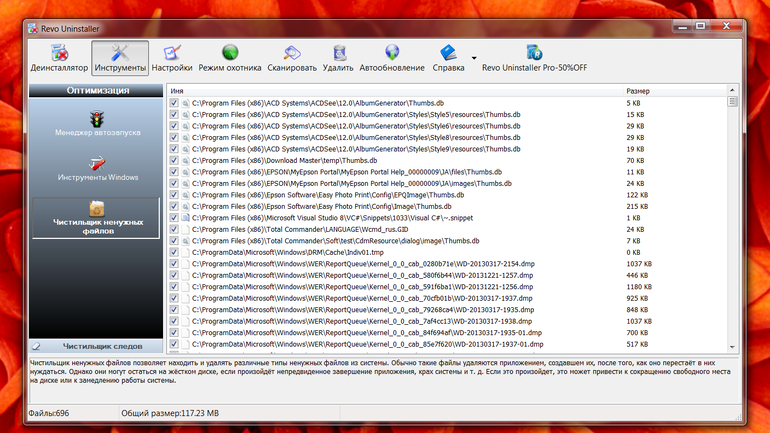Click blank file icon of WD-20131221-1257.dmp
Screen dimensions: 770x433
(185, 275)
